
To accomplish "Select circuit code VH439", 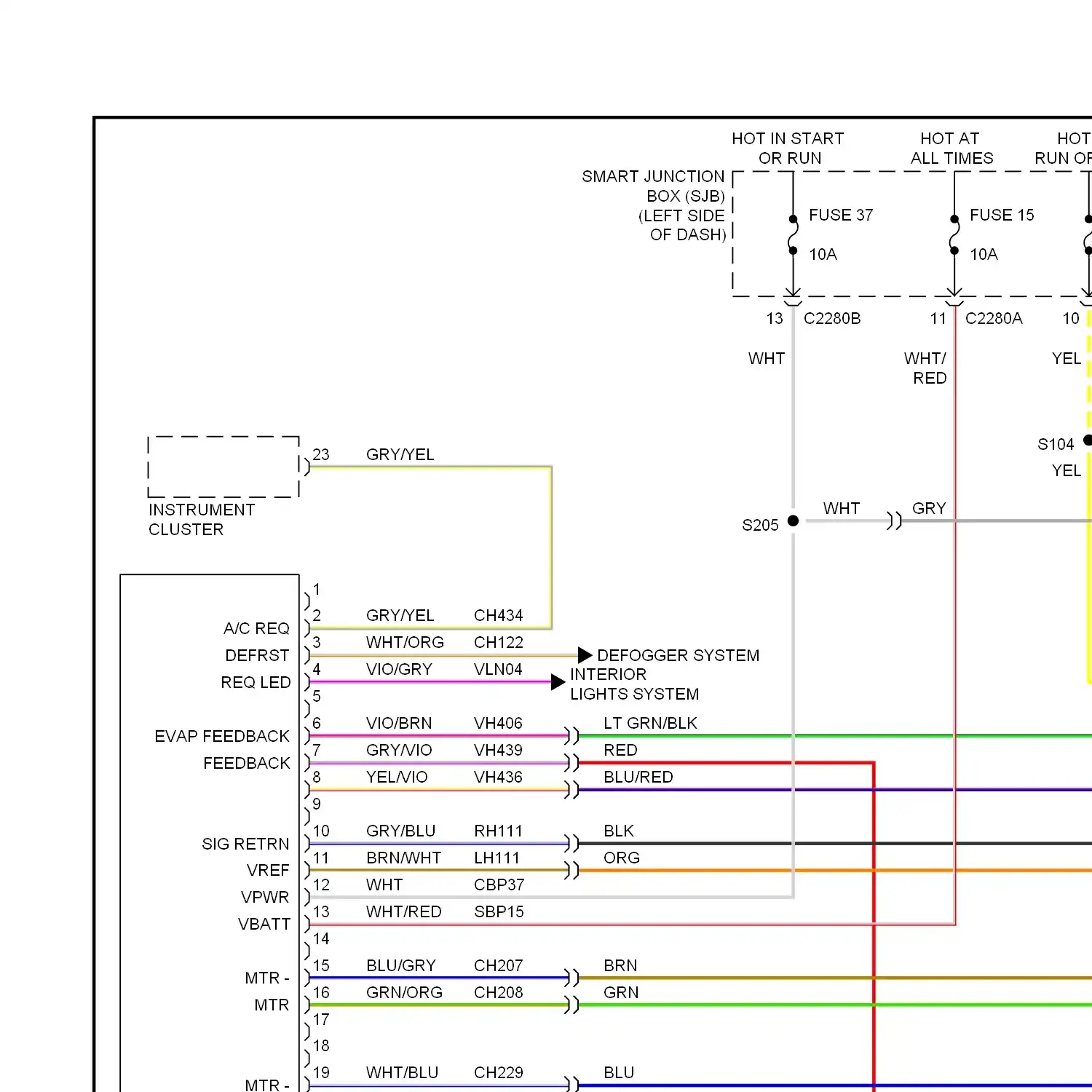I will [x=498, y=750].
